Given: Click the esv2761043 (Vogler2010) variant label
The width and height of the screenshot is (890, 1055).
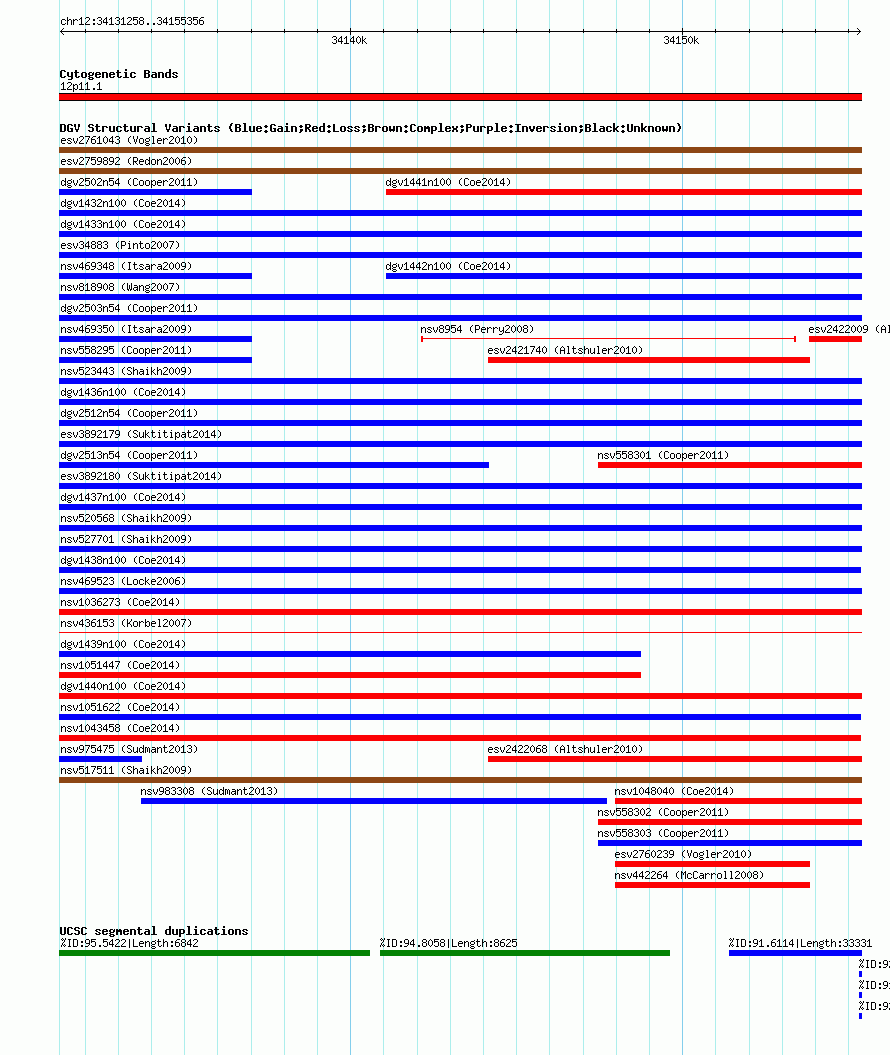Looking at the screenshot, I should click(128, 140).
